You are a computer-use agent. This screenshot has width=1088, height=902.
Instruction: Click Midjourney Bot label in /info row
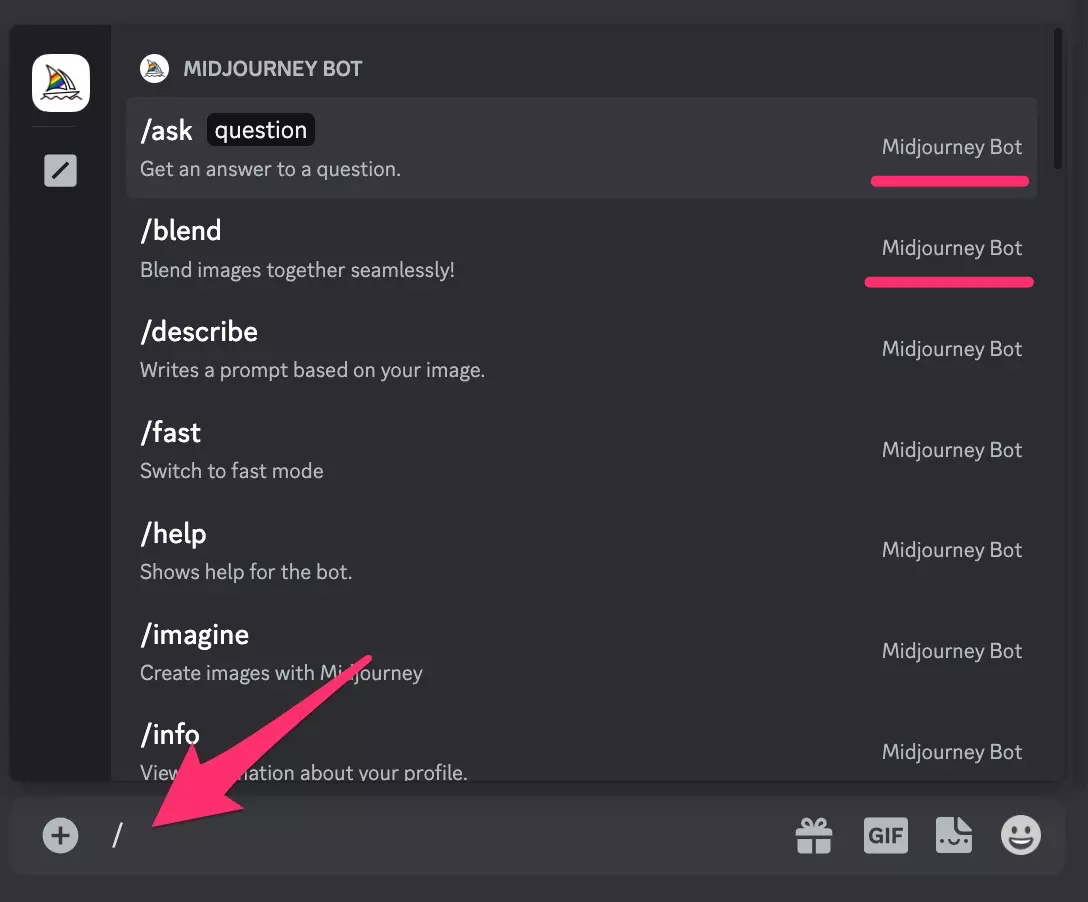point(952,752)
